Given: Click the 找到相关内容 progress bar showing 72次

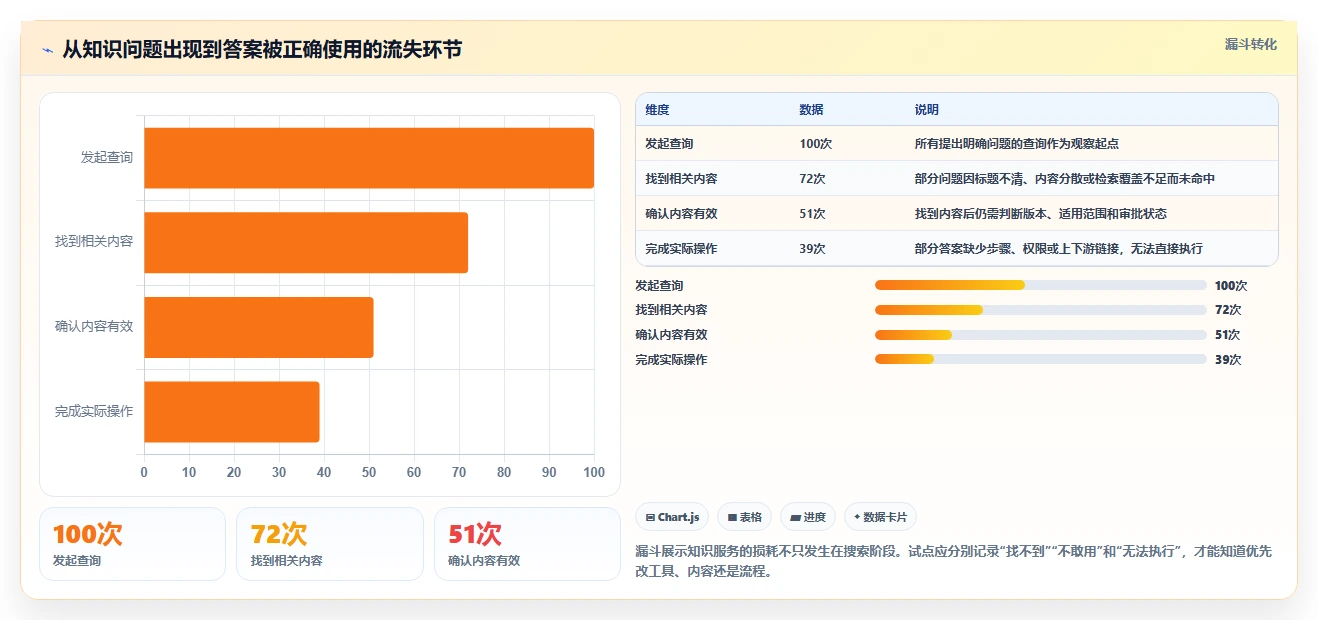Looking at the screenshot, I should [x=1040, y=310].
